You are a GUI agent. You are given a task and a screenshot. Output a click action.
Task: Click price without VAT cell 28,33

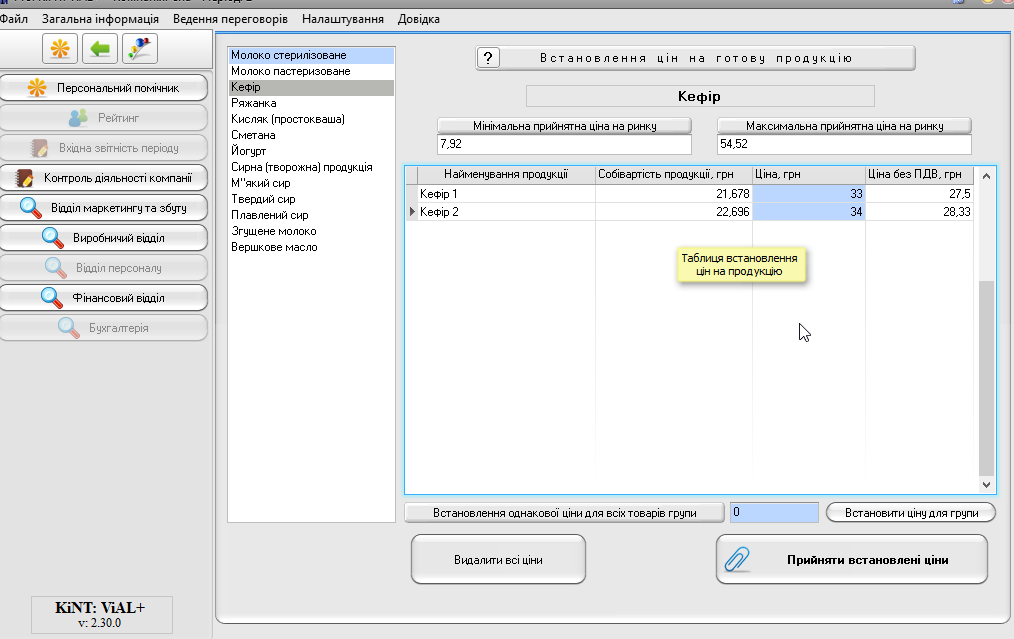919,211
